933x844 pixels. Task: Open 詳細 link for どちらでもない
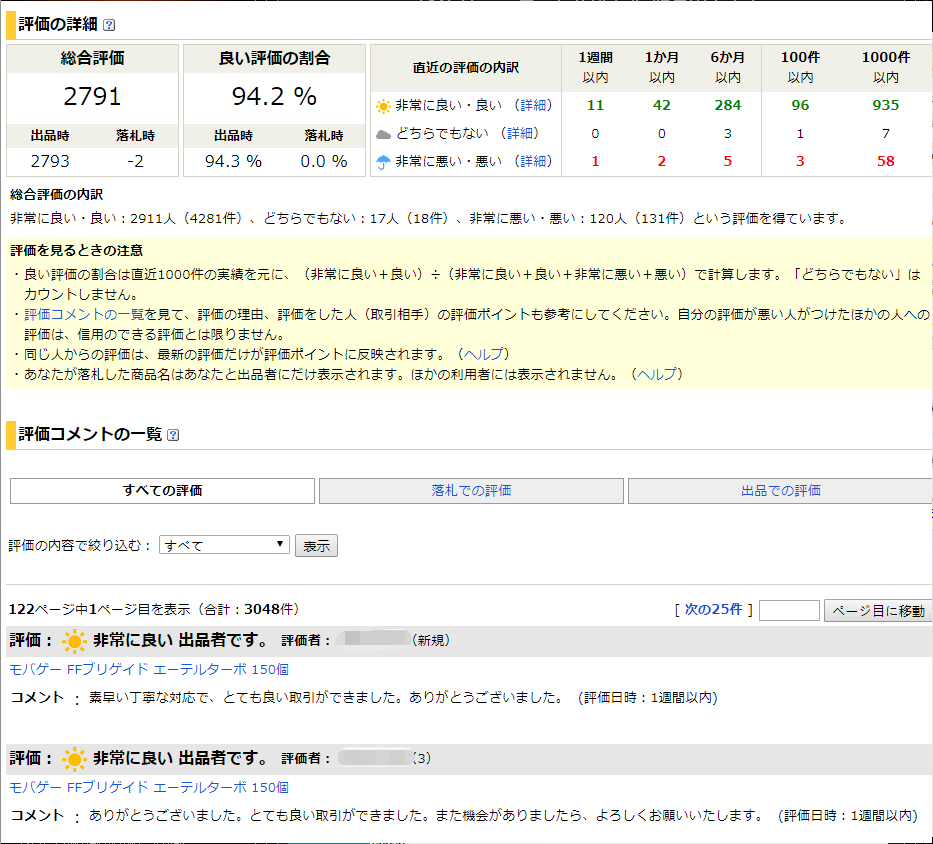[x=519, y=133]
